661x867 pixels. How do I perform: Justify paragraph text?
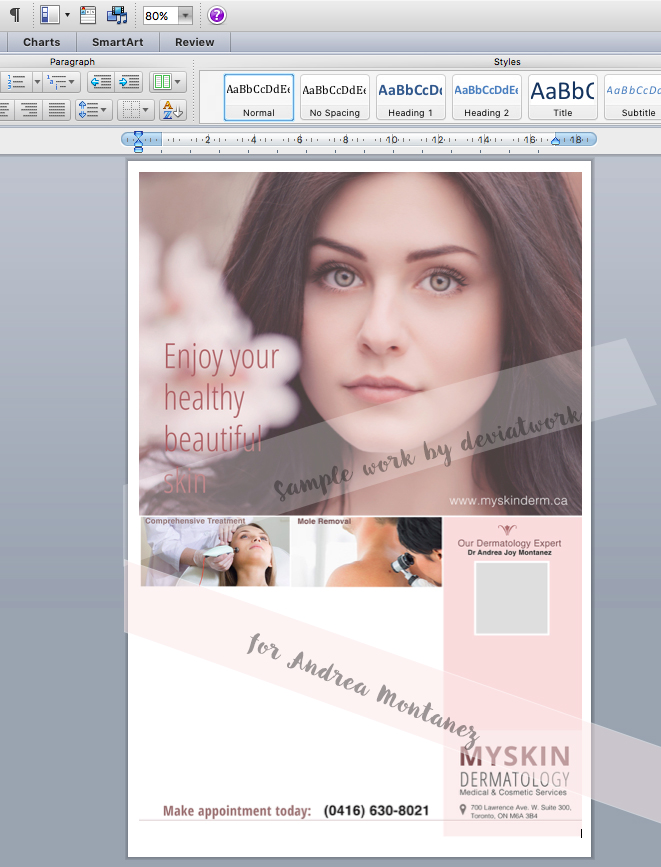(x=56, y=110)
